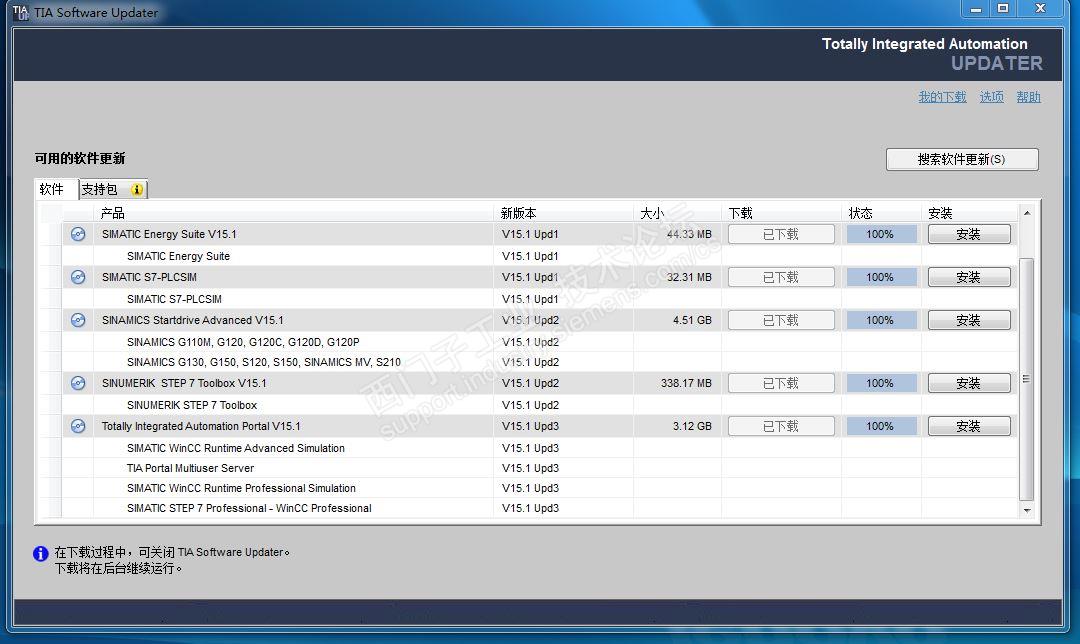Click the blue information icon beside the download note
1080x644 pixels.
(41, 553)
